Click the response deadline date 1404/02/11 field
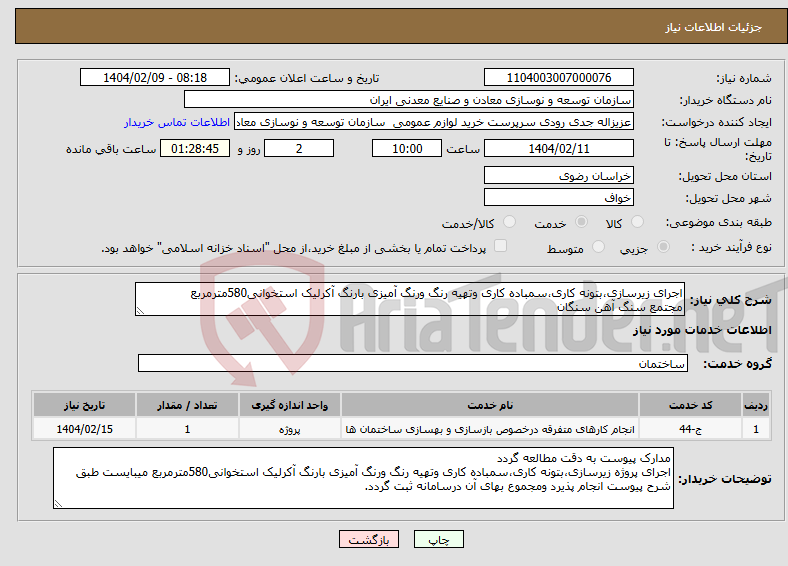Image resolution: width=788 pixels, height=566 pixels. pyautogui.click(x=559, y=148)
